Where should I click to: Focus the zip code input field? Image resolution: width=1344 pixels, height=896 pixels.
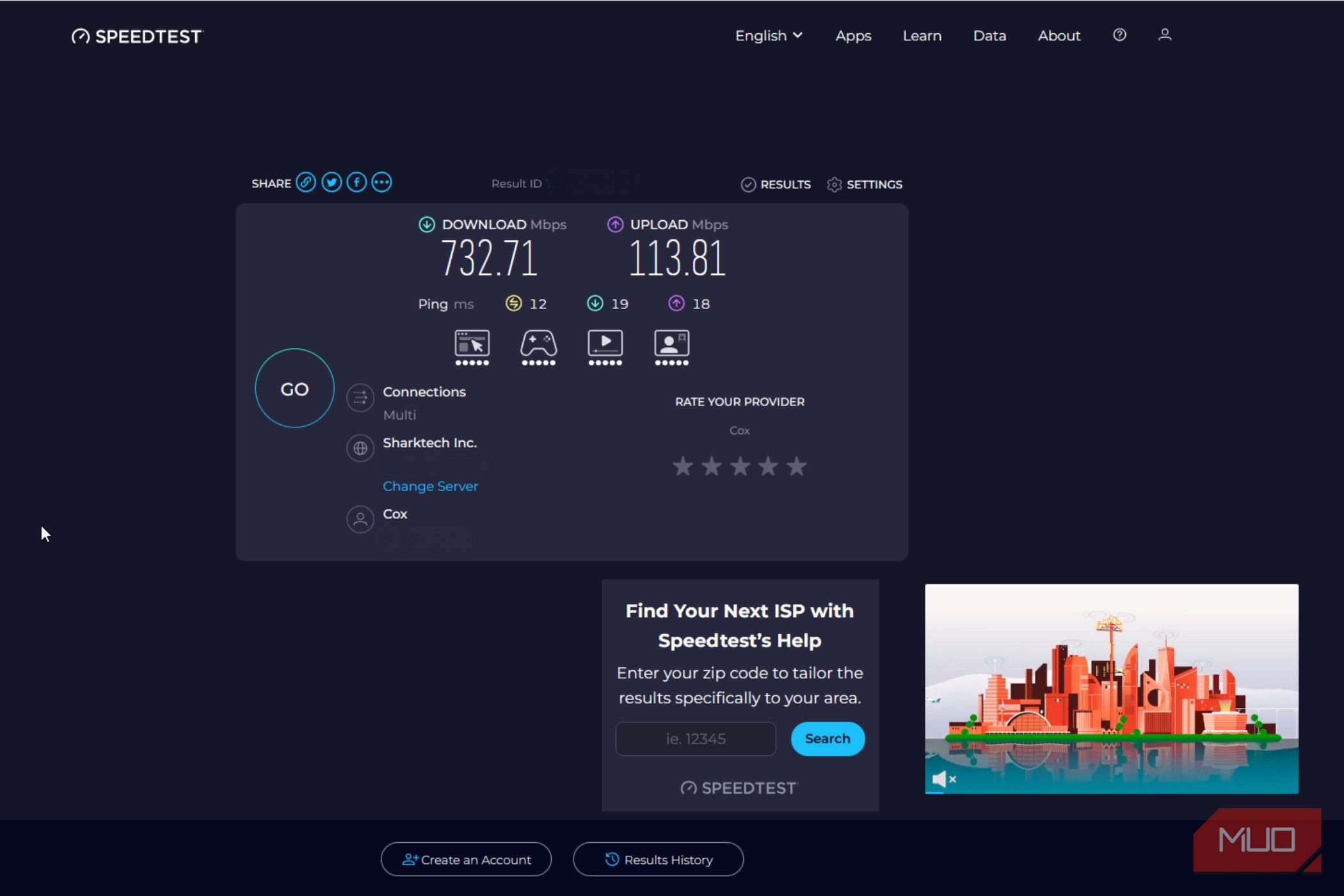696,739
